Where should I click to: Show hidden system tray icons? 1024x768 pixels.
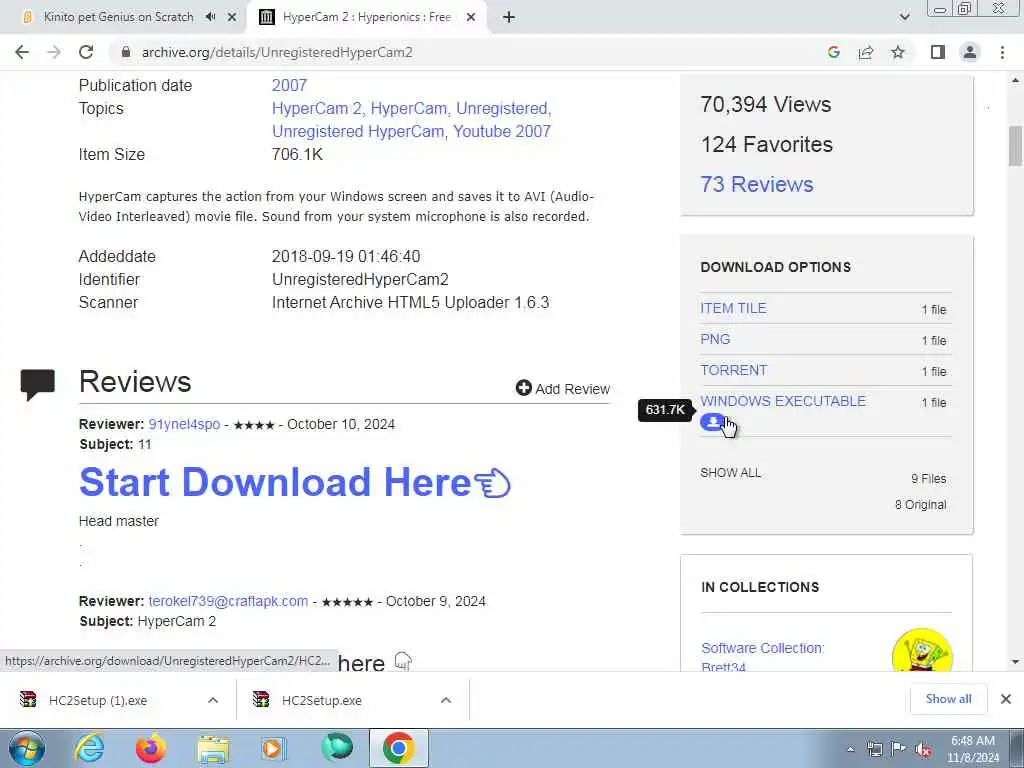coord(850,749)
